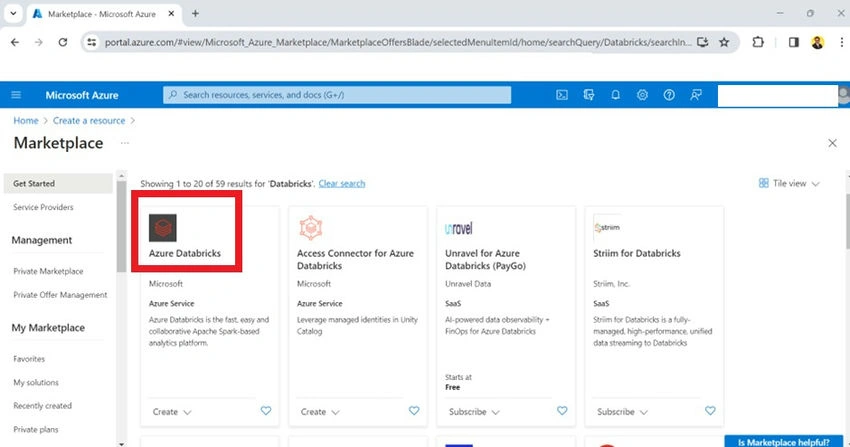Viewport: 850px width, 447px height.
Task: Open the Help question mark icon
Action: pos(669,95)
